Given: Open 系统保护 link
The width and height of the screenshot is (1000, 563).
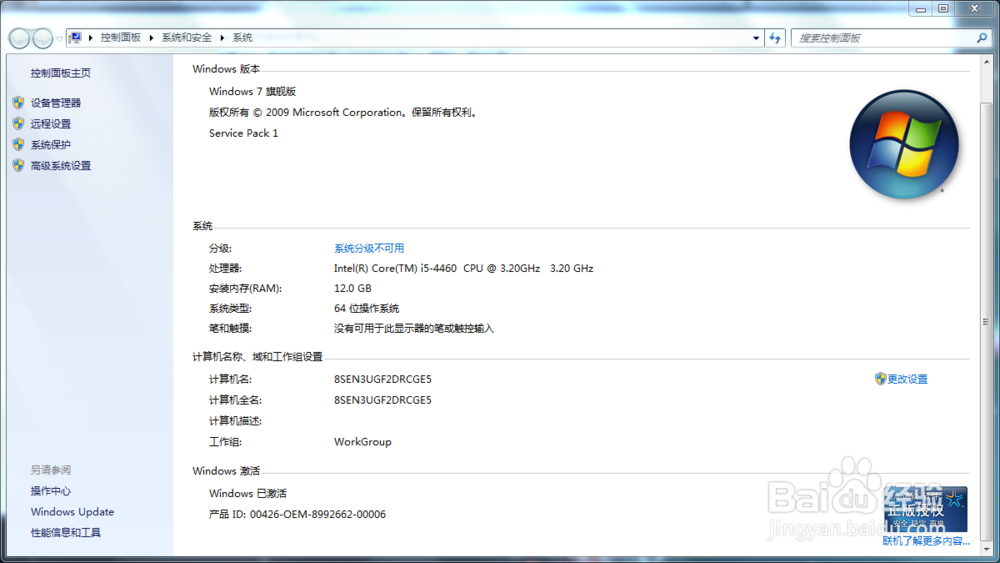Looking at the screenshot, I should point(50,145).
